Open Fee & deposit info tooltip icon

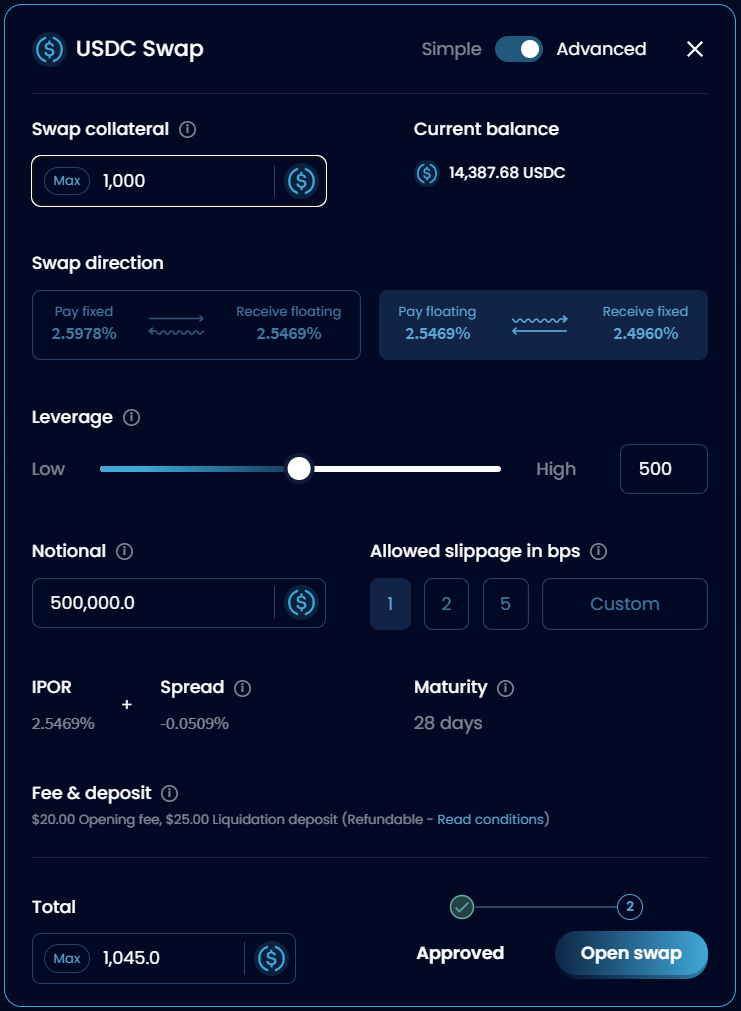(170, 793)
